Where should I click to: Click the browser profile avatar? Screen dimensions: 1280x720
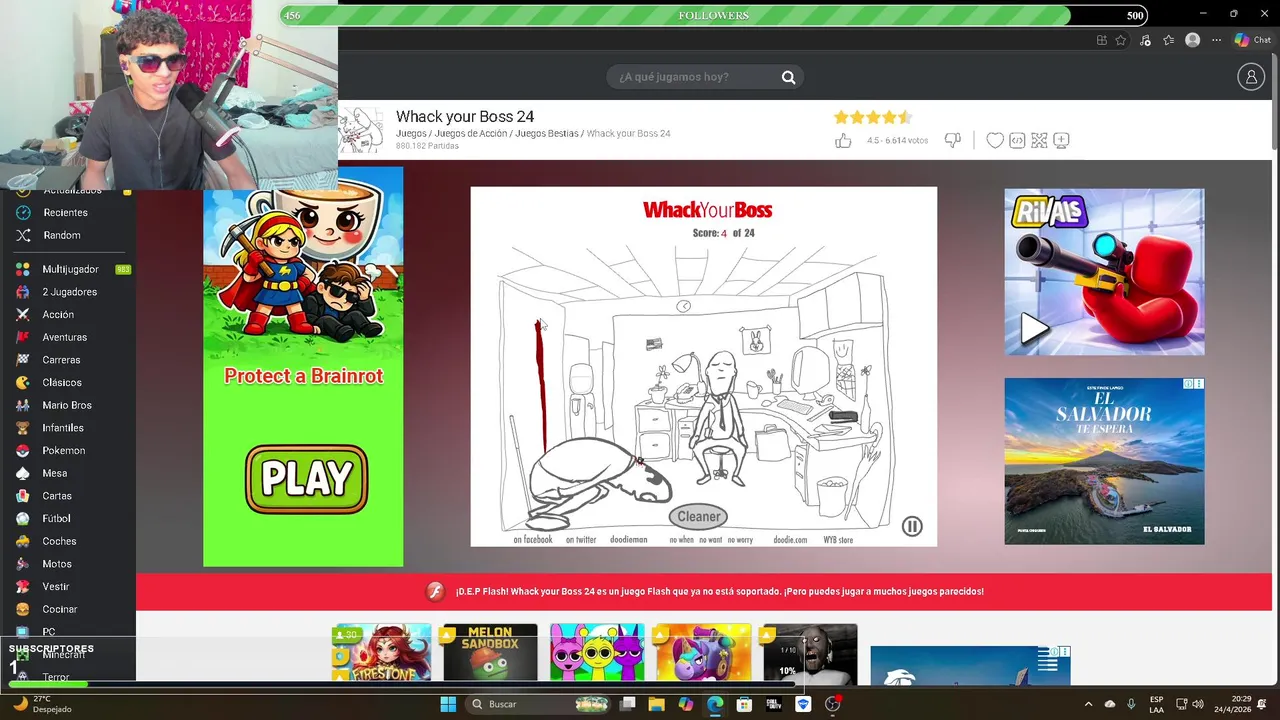click(x=1192, y=40)
